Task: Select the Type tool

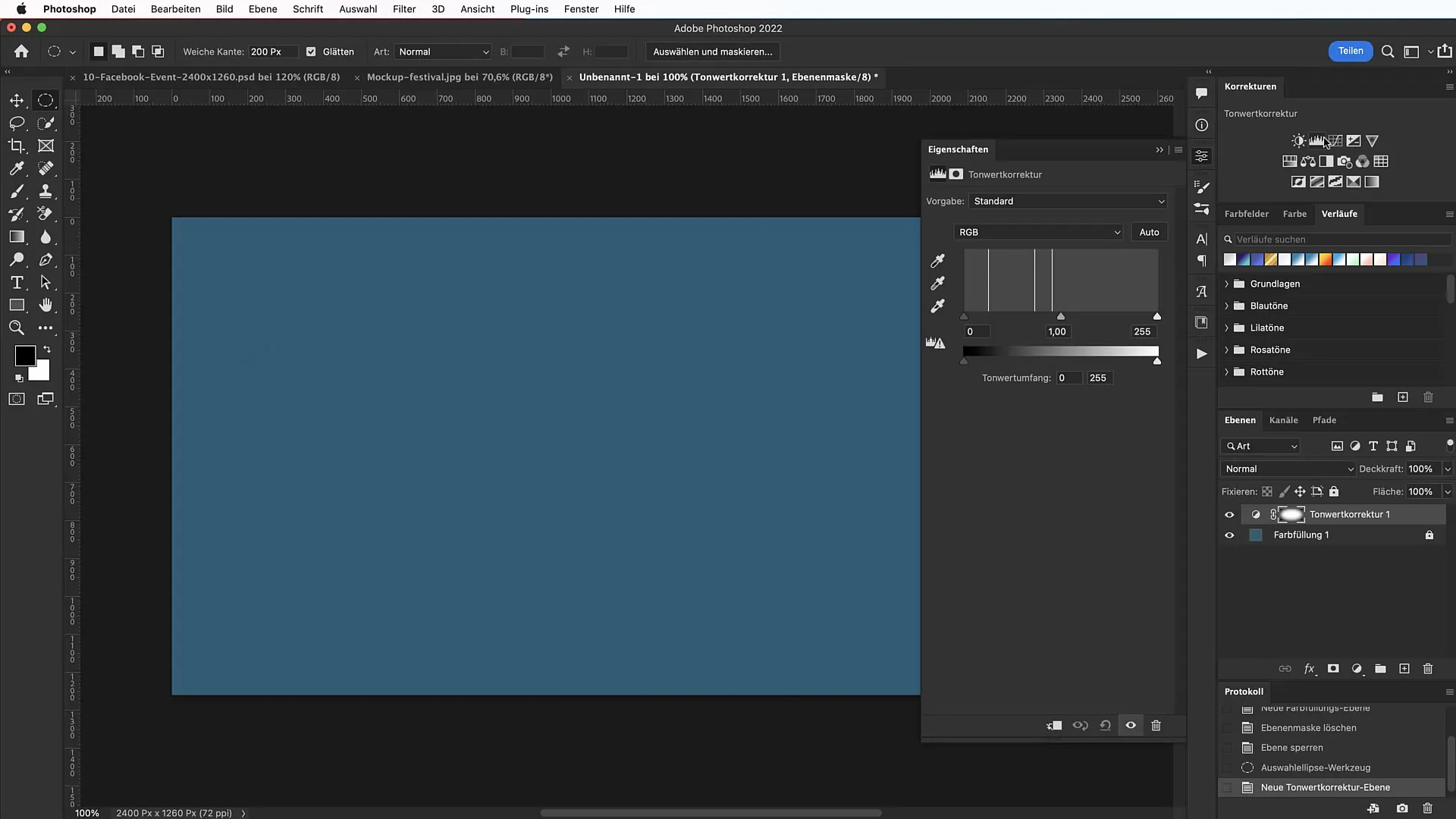Action: click(17, 282)
